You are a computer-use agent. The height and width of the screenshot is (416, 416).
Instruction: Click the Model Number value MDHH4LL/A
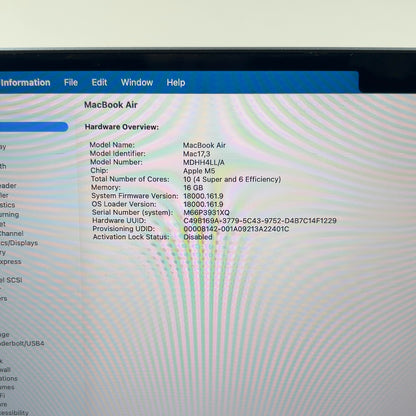204,162
